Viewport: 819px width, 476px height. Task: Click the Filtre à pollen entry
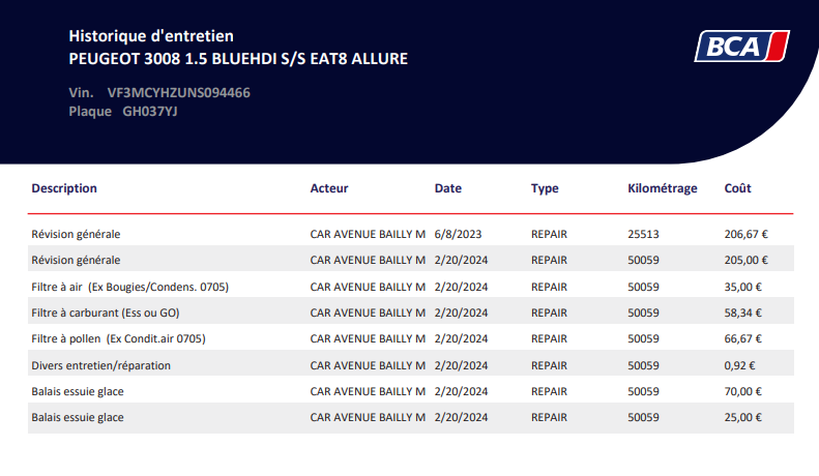coord(411,339)
